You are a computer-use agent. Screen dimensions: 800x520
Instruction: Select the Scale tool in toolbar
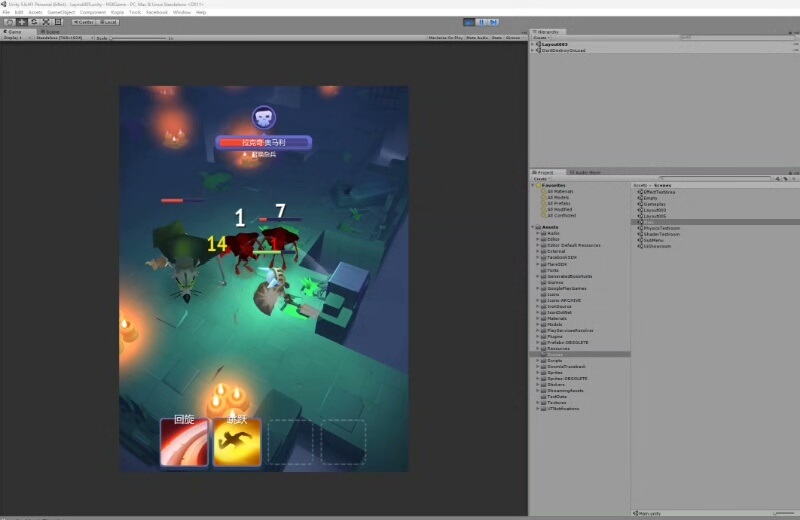[x=45, y=21]
